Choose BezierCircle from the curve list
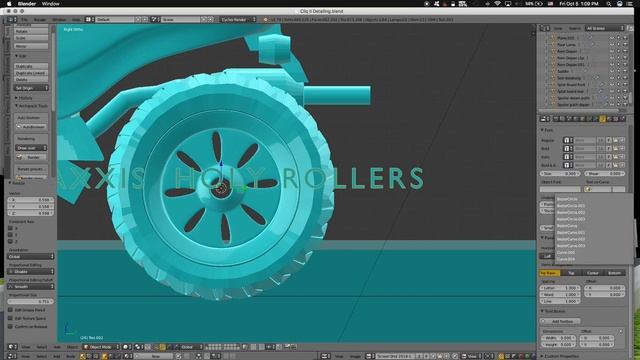640x360 pixels. [x=567, y=199]
